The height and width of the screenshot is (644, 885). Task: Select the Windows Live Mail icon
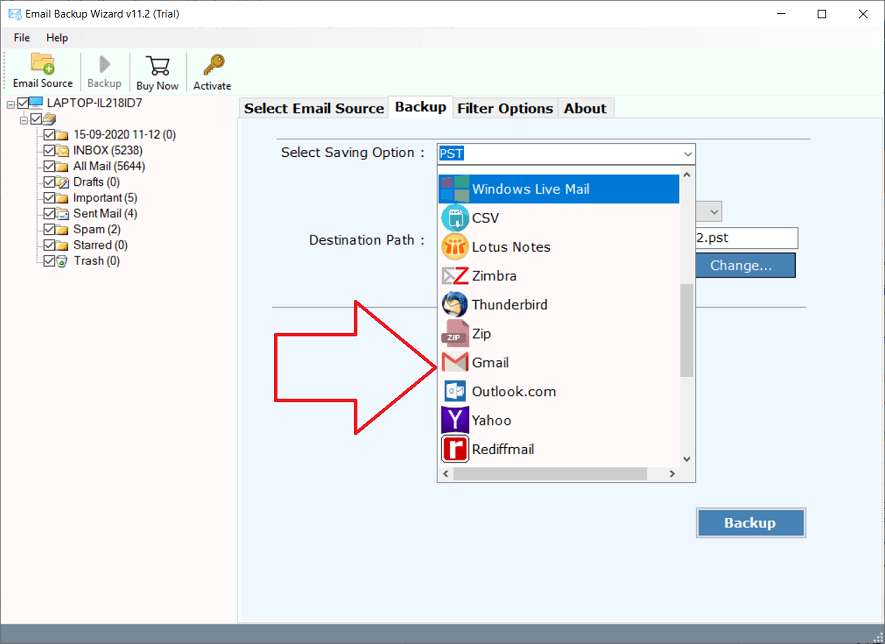(x=454, y=189)
